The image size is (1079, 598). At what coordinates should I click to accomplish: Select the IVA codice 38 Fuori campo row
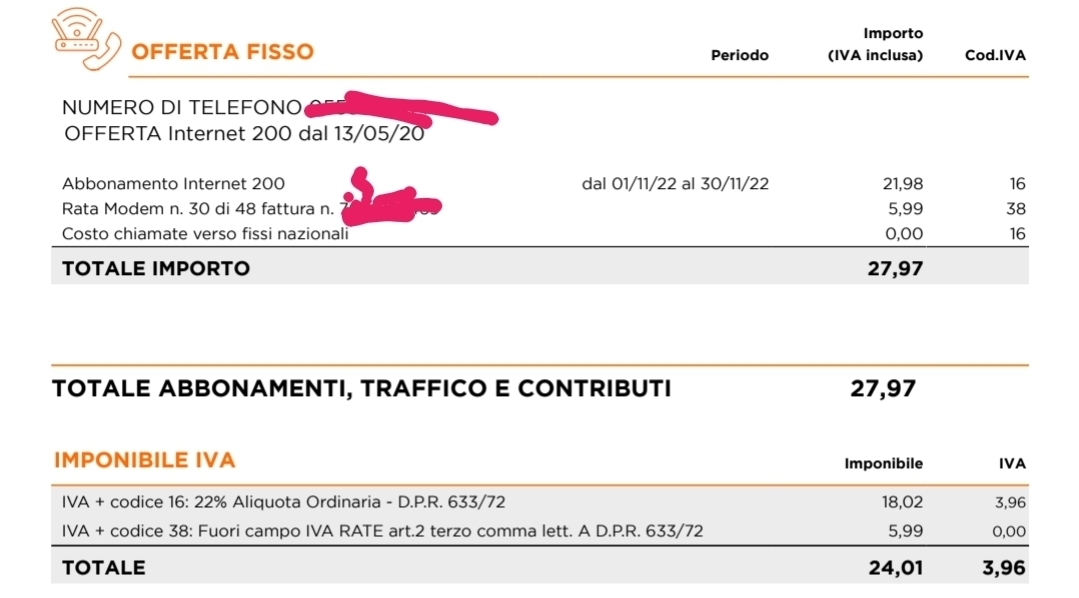[x=540, y=531]
